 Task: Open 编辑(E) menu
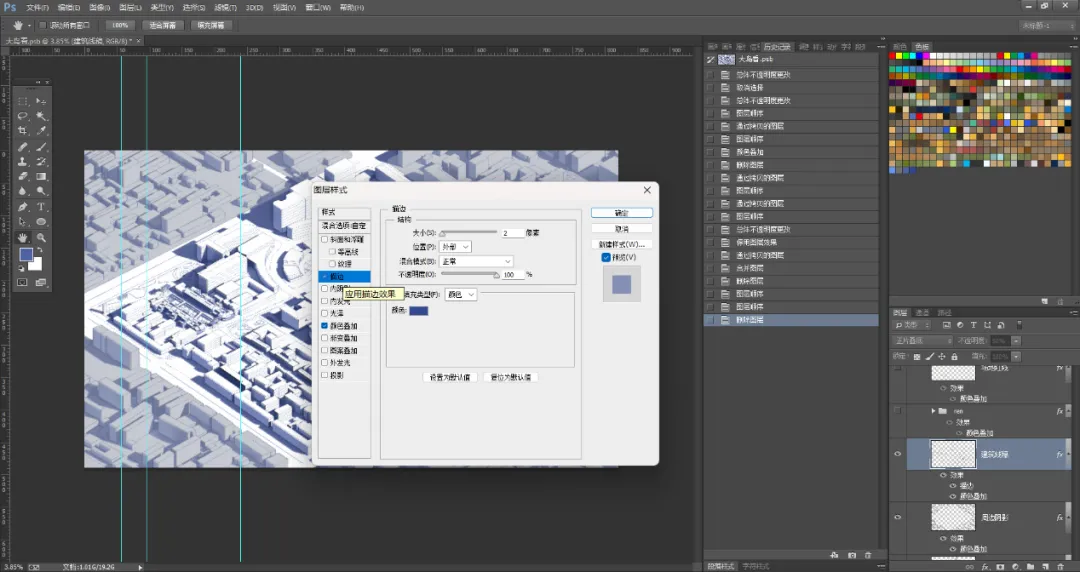[x=68, y=8]
